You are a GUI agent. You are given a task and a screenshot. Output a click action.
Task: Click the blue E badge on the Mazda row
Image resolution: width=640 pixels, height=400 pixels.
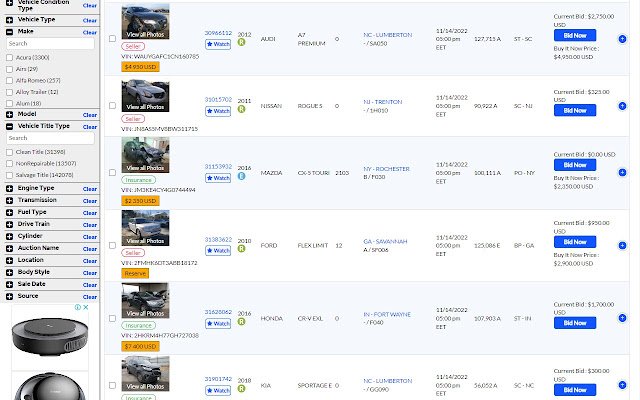tap(242, 176)
